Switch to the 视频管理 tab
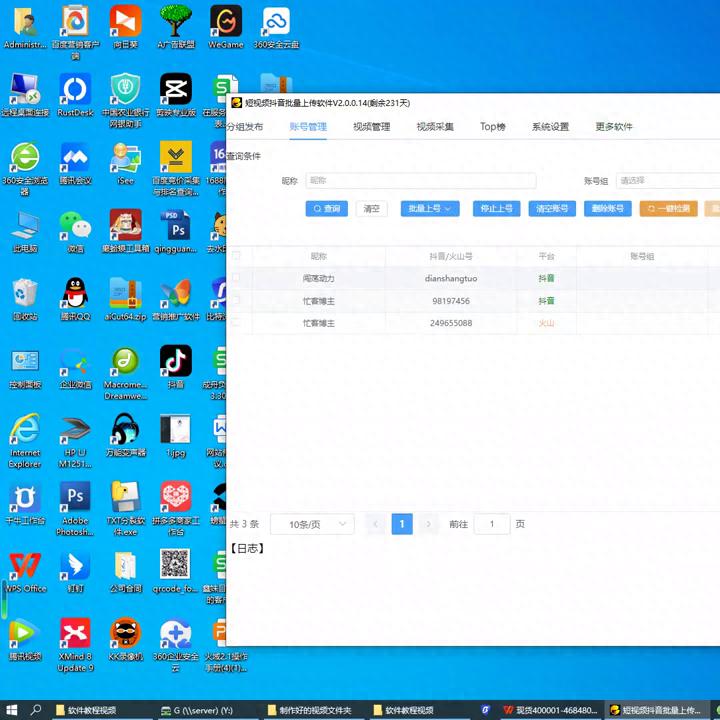This screenshot has height=720, width=720. coord(371,127)
